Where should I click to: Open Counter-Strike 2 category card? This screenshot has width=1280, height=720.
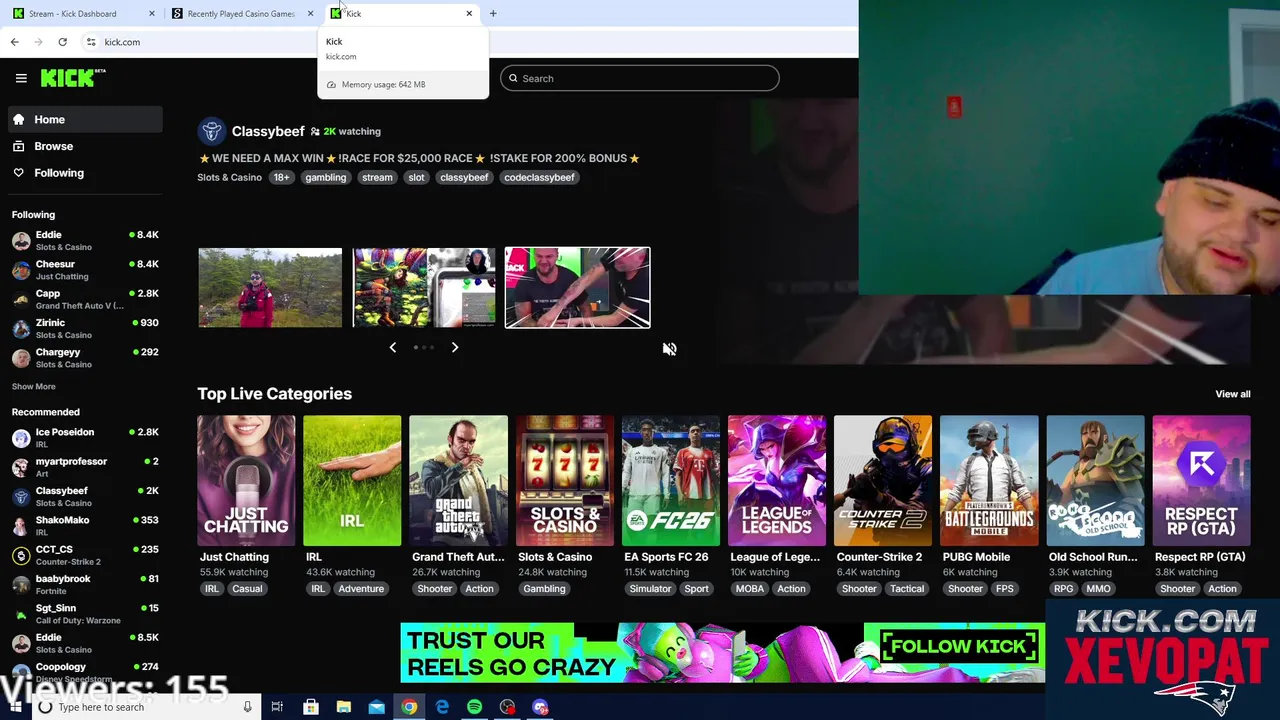[883, 480]
